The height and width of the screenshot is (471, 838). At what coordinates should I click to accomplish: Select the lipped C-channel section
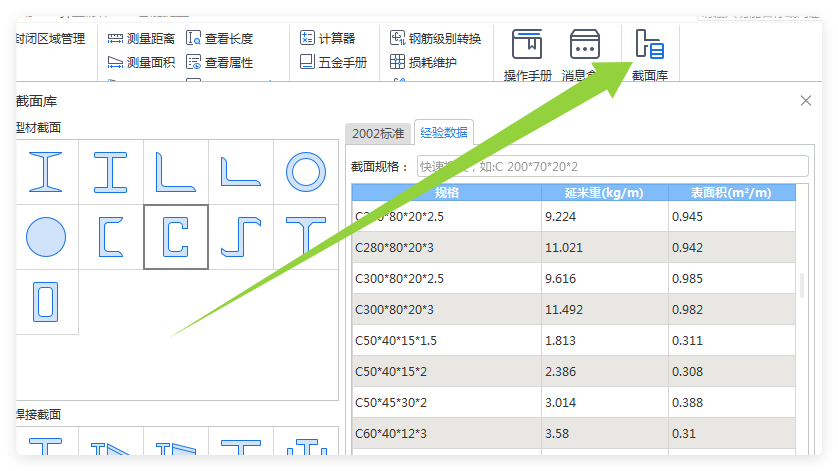click(x=176, y=237)
